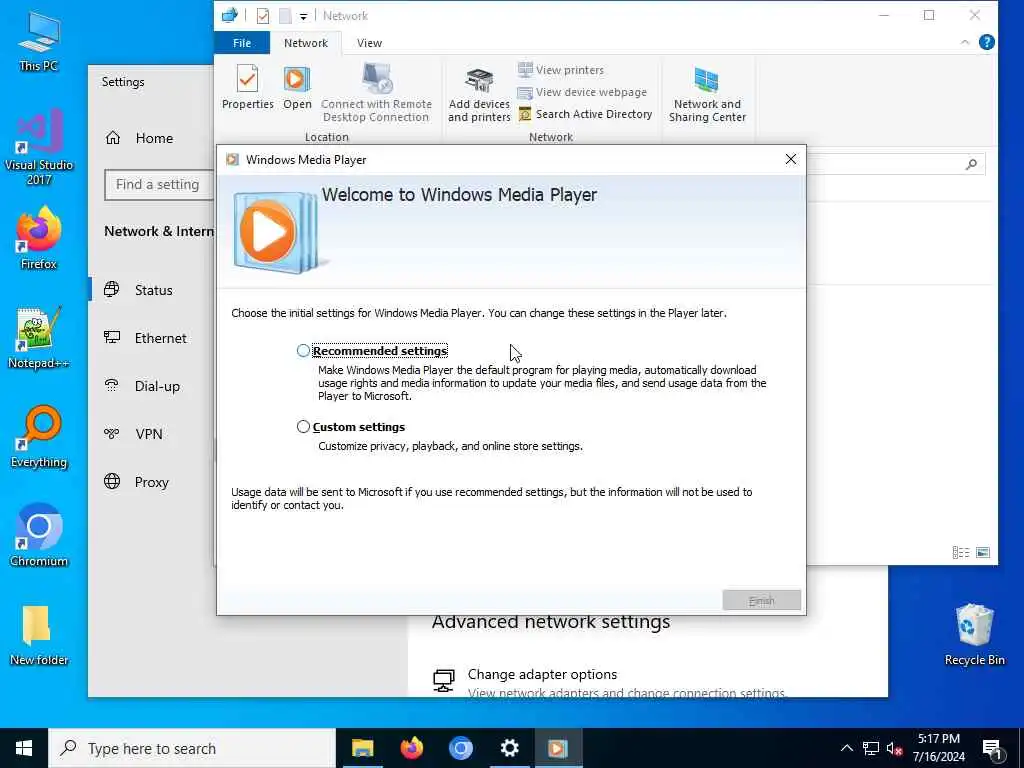Viewport: 1024px width, 768px height.
Task: Click View printers in ribbon
Action: tap(561, 70)
